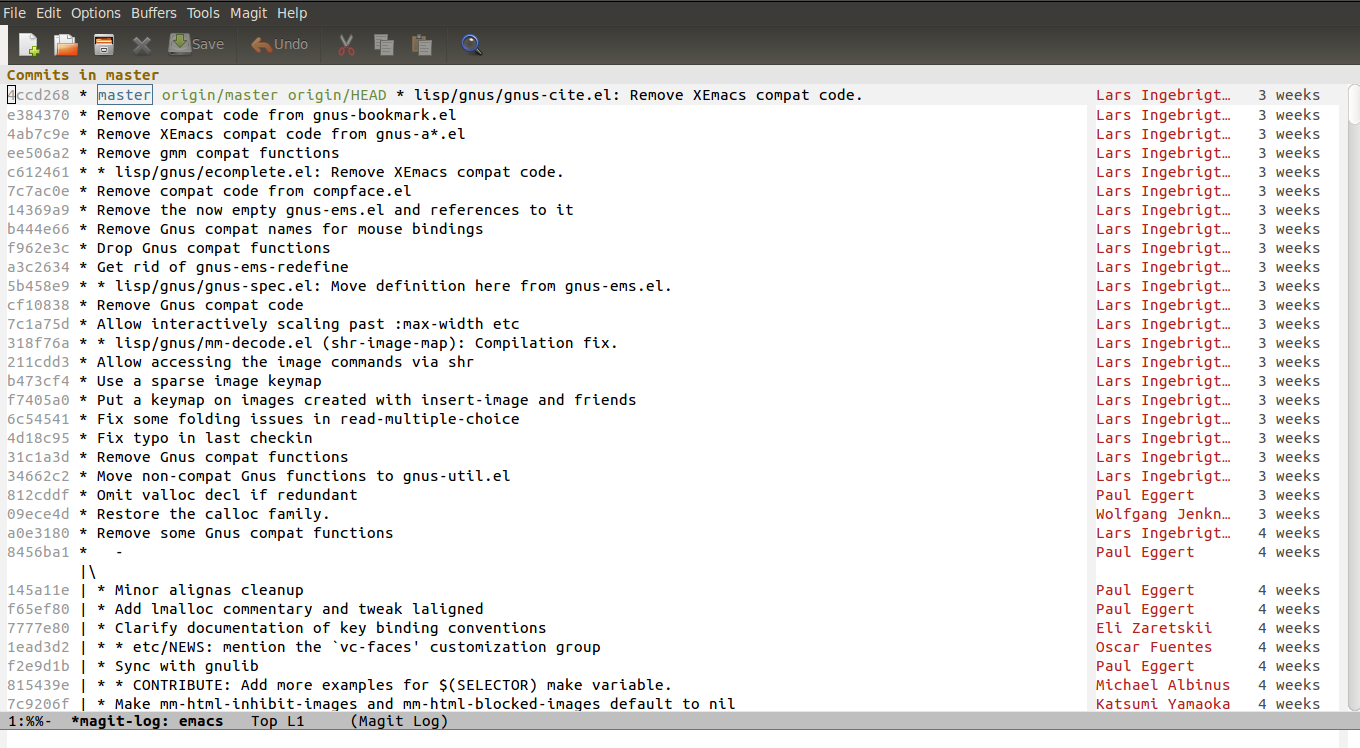The width and height of the screenshot is (1360, 748).
Task: Select 'Fix some folding issues' commit
Action: tap(308, 419)
